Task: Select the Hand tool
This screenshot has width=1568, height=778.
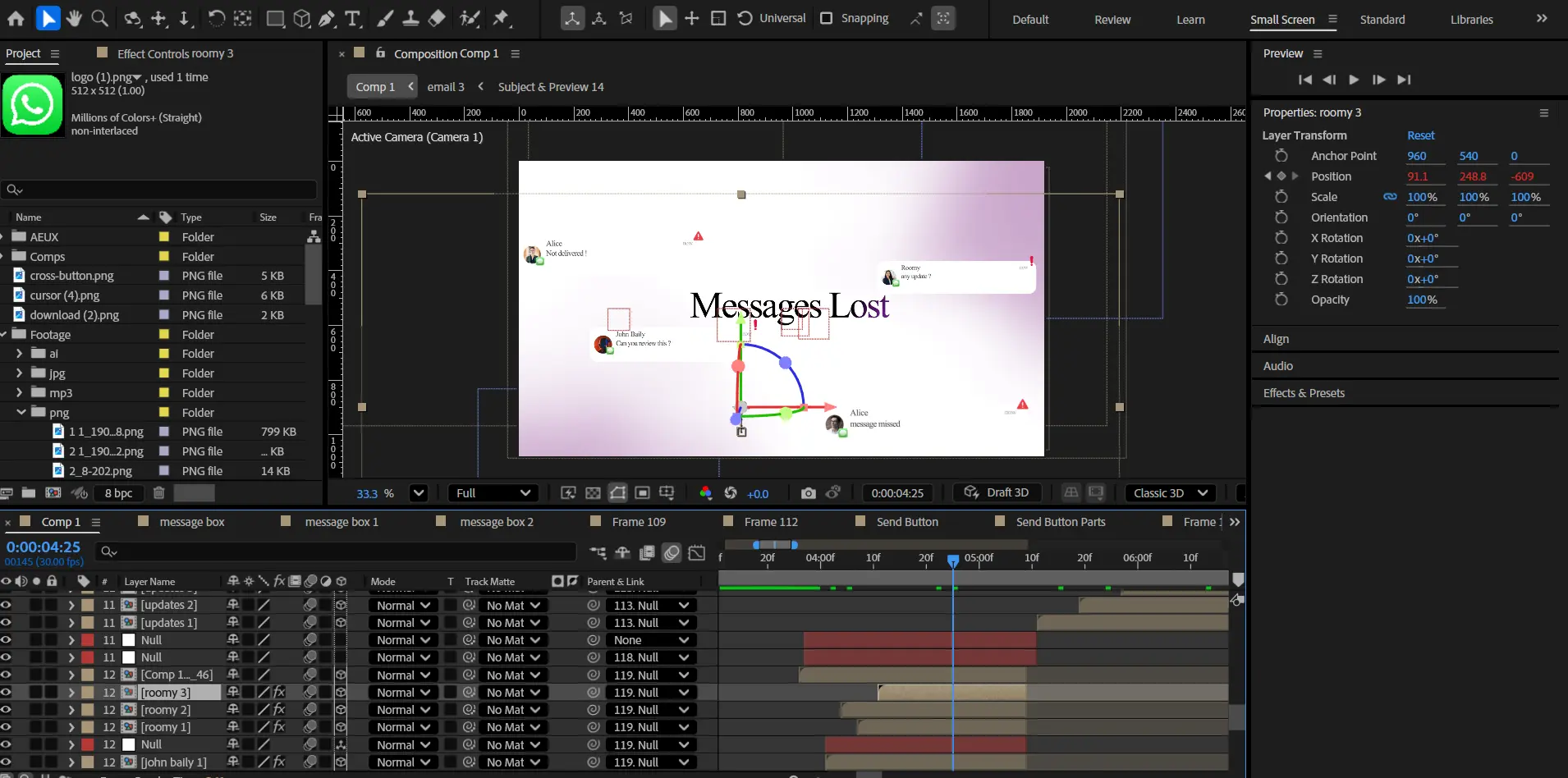Action: pyautogui.click(x=74, y=18)
